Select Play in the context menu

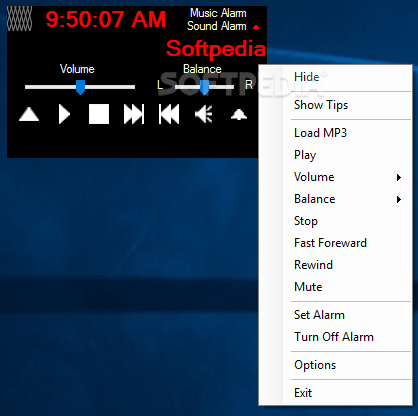point(335,155)
